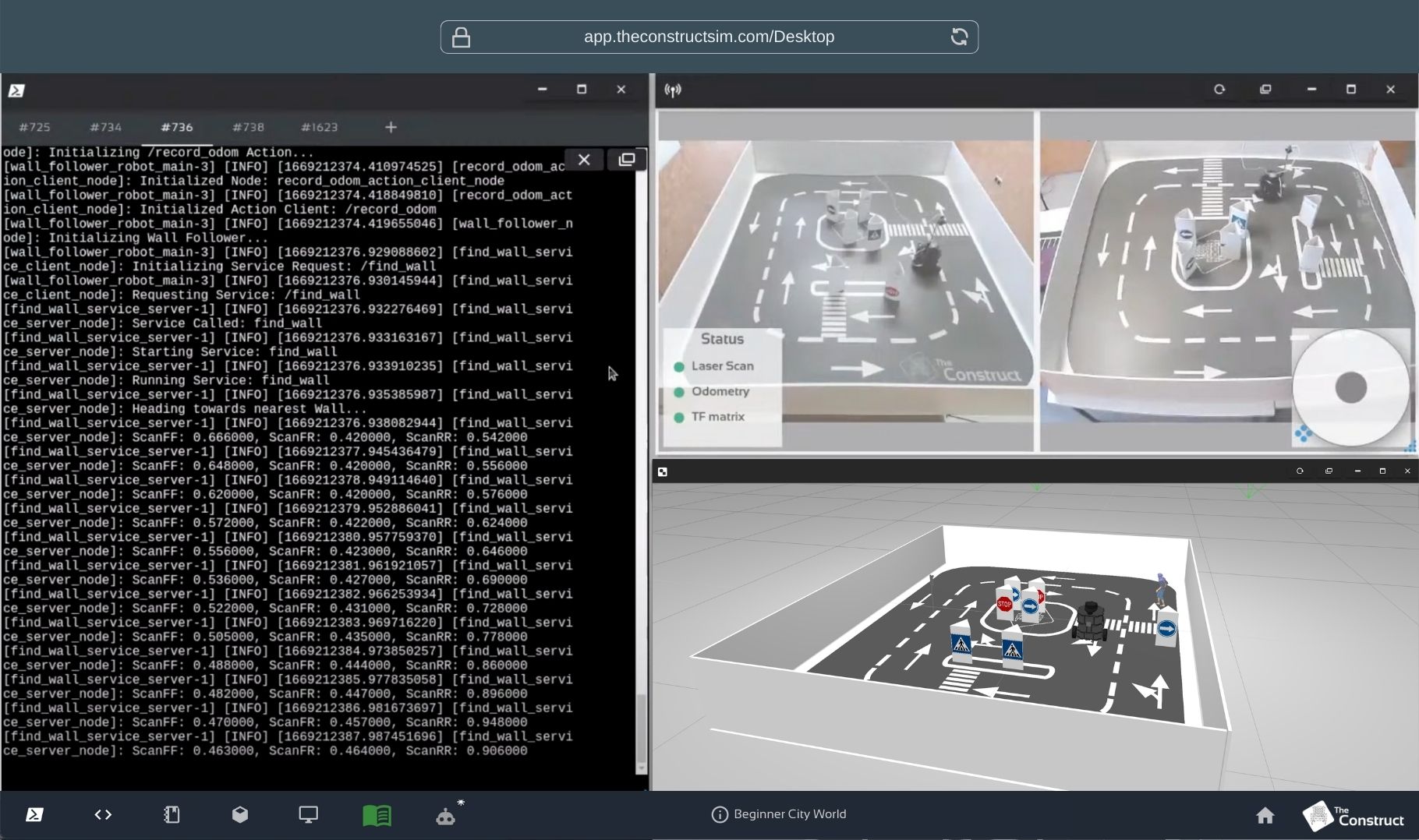The image size is (1419, 840).
Task: Click the robot signal antenna icon
Action: point(673,90)
